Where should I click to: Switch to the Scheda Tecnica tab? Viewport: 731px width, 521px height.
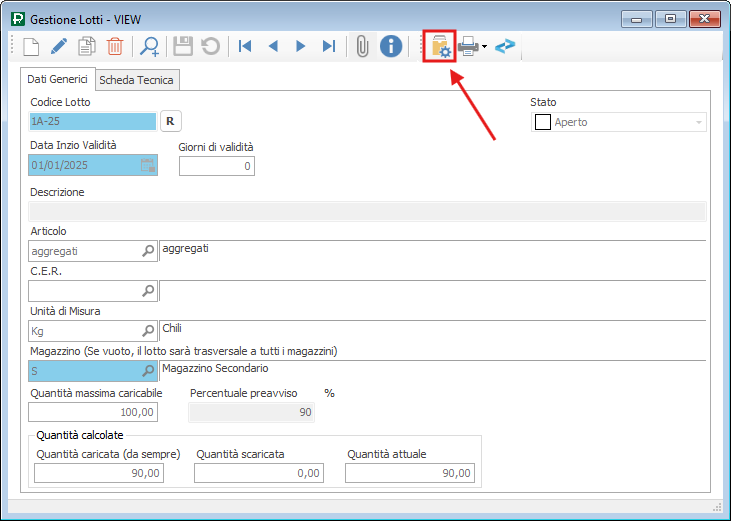[x=136, y=80]
